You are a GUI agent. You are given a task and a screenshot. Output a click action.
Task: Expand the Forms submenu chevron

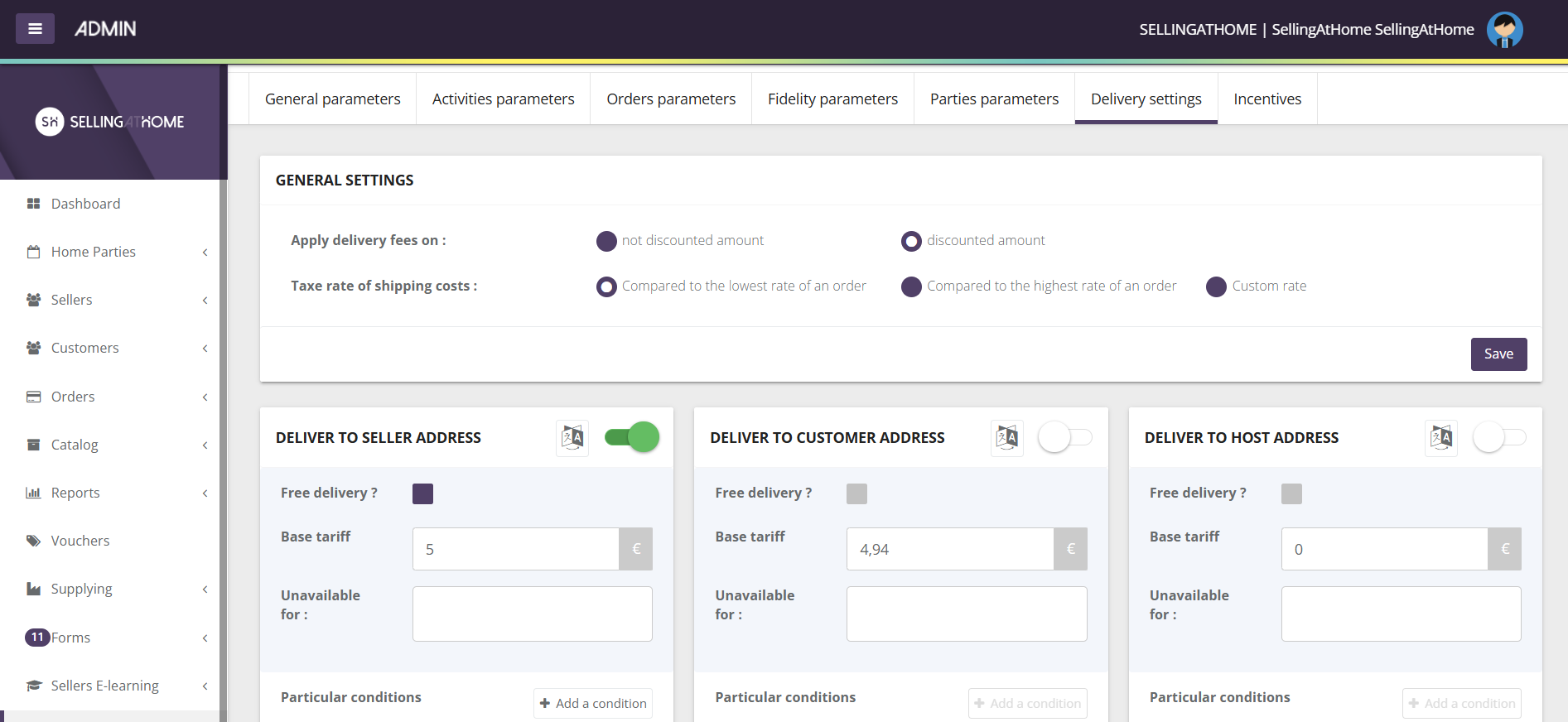coord(205,638)
